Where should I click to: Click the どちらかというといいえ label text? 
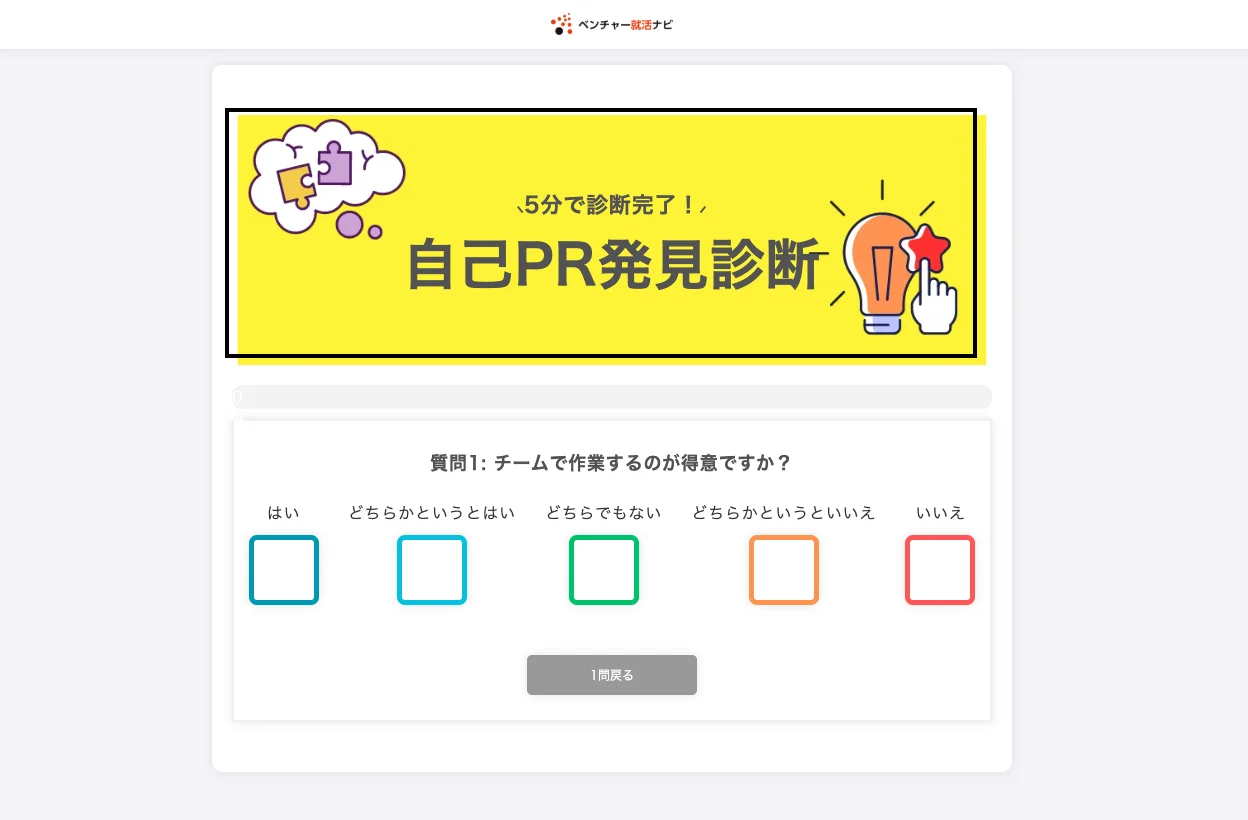pyautogui.click(x=784, y=513)
